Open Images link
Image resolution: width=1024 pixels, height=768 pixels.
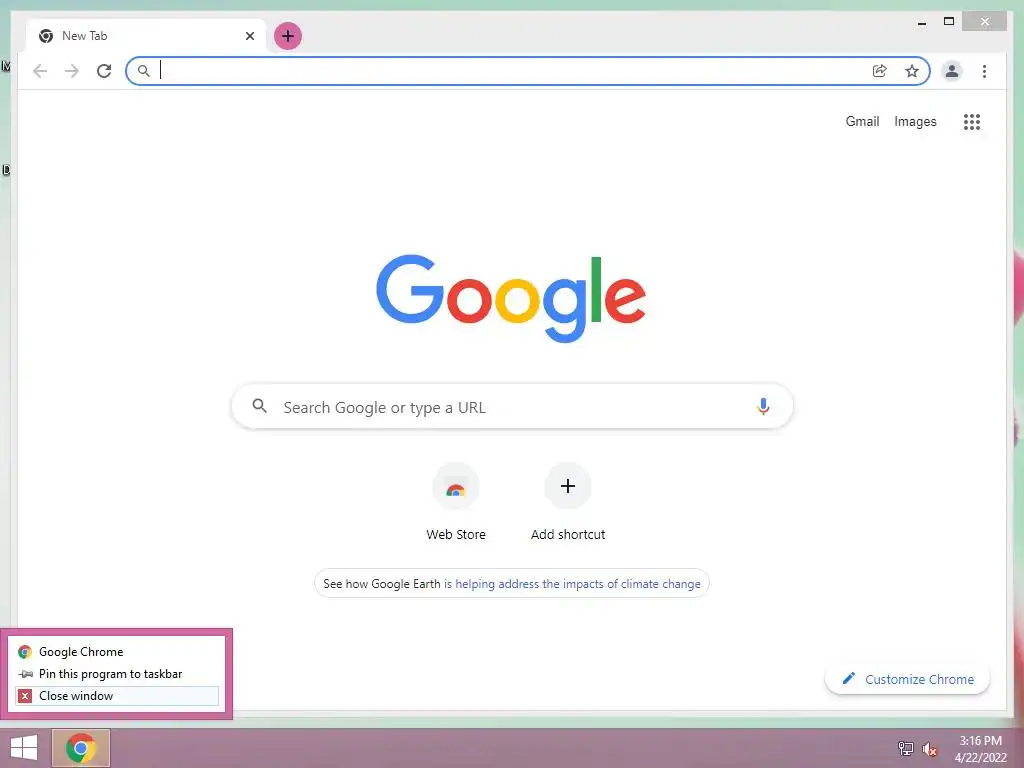915,121
